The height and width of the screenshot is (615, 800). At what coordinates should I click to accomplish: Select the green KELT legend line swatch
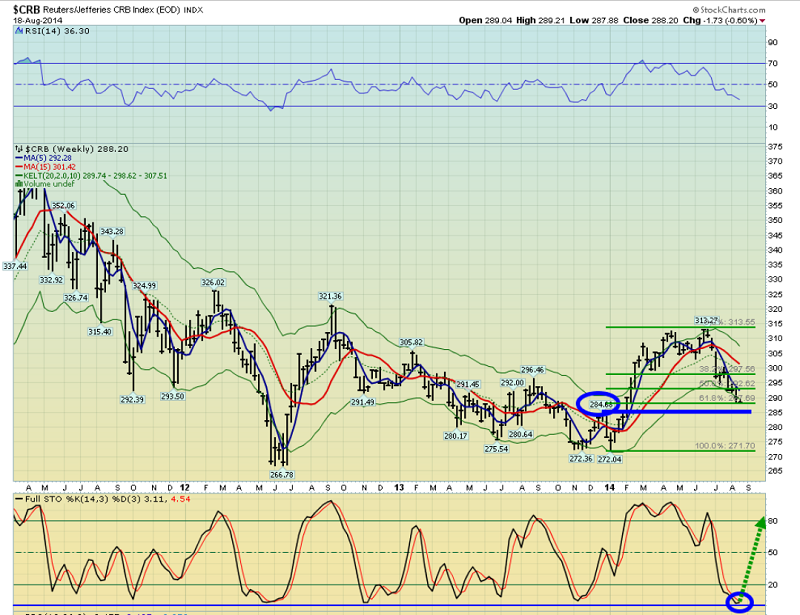(x=19, y=176)
